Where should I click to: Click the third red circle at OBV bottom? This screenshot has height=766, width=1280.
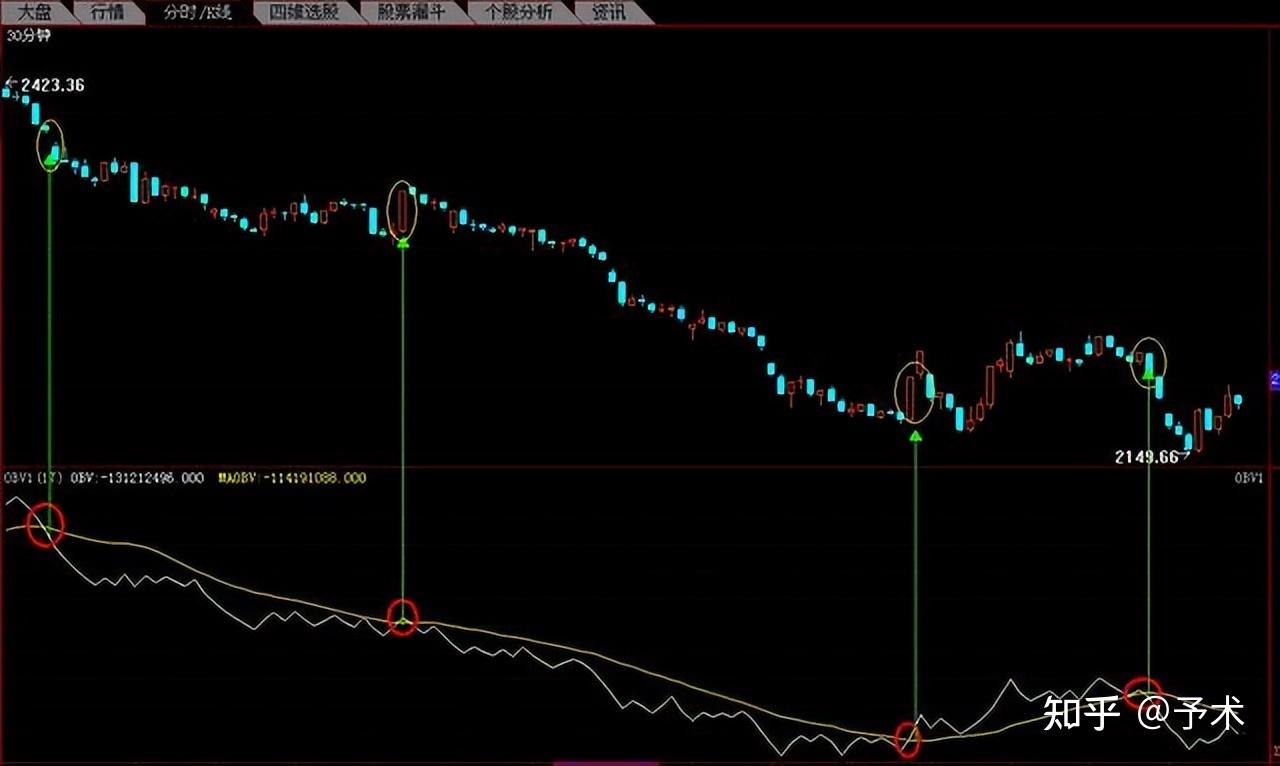pos(907,738)
